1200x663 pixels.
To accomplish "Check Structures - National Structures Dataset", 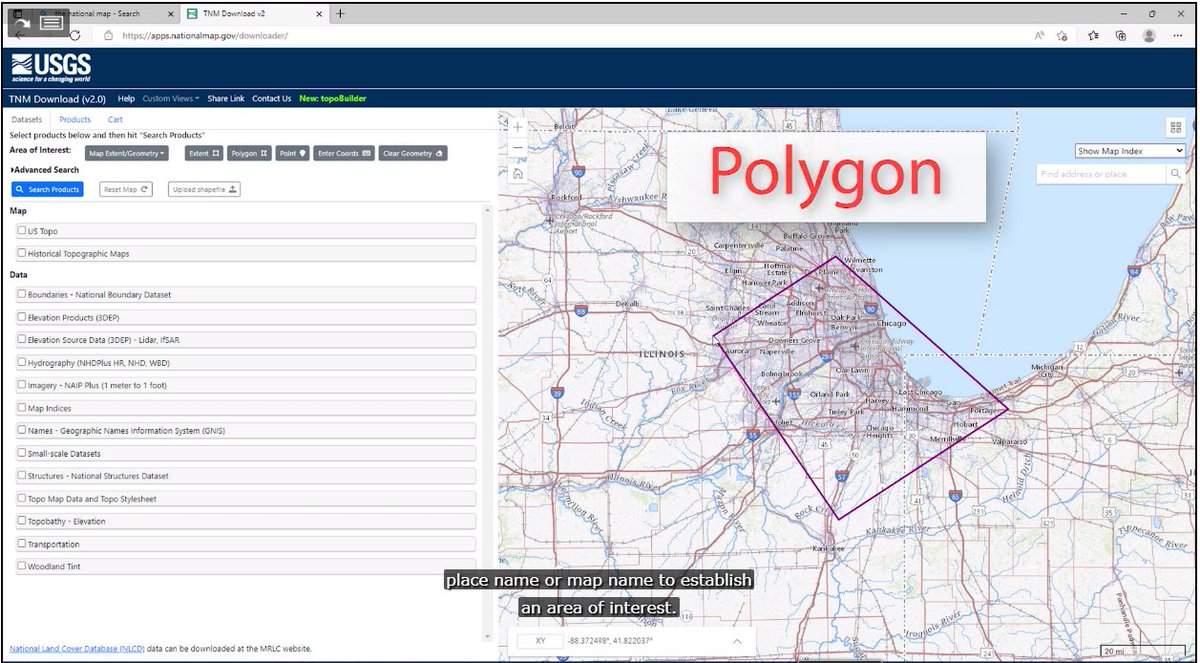I will (x=21, y=476).
